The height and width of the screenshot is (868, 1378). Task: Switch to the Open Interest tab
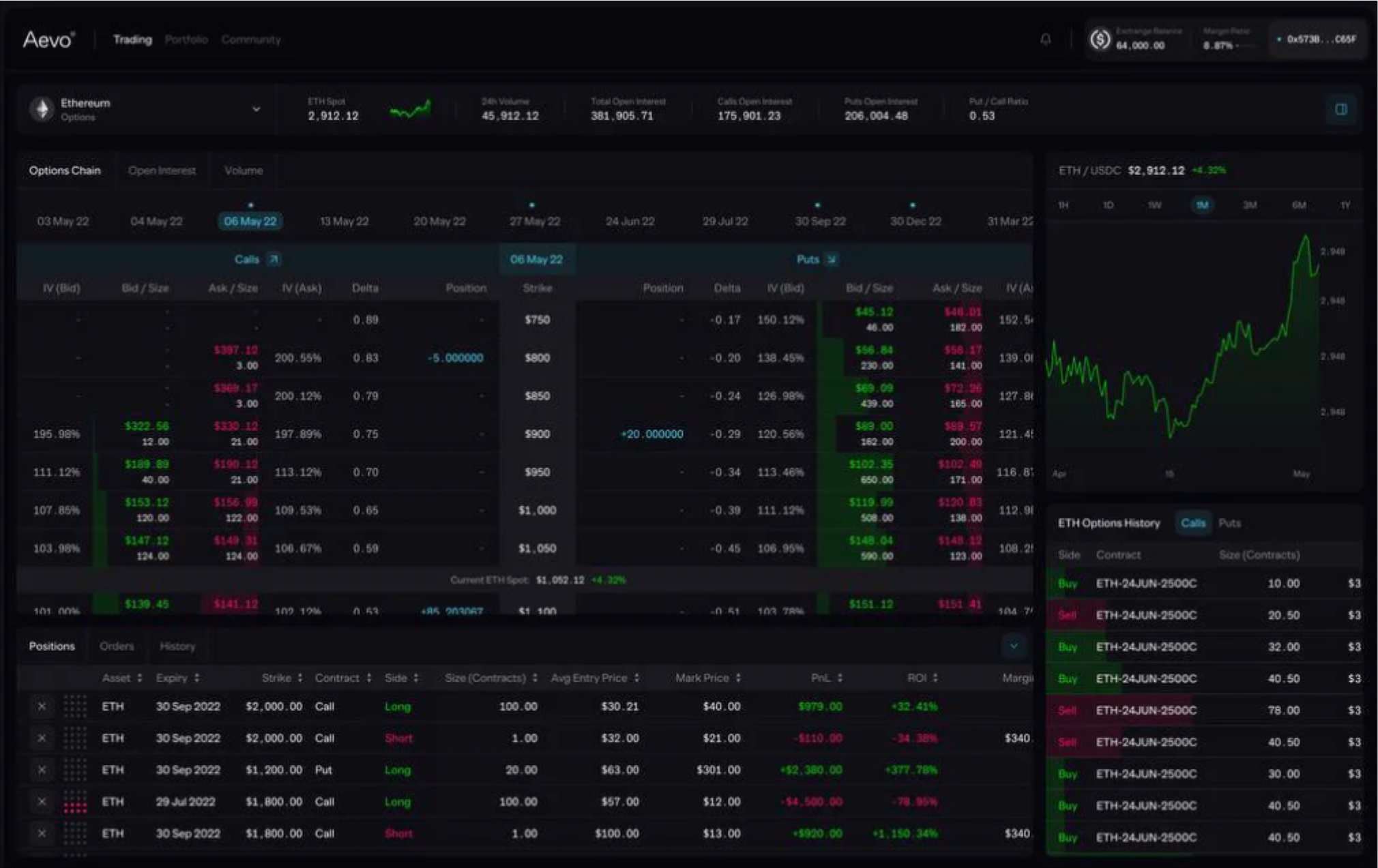click(x=162, y=170)
